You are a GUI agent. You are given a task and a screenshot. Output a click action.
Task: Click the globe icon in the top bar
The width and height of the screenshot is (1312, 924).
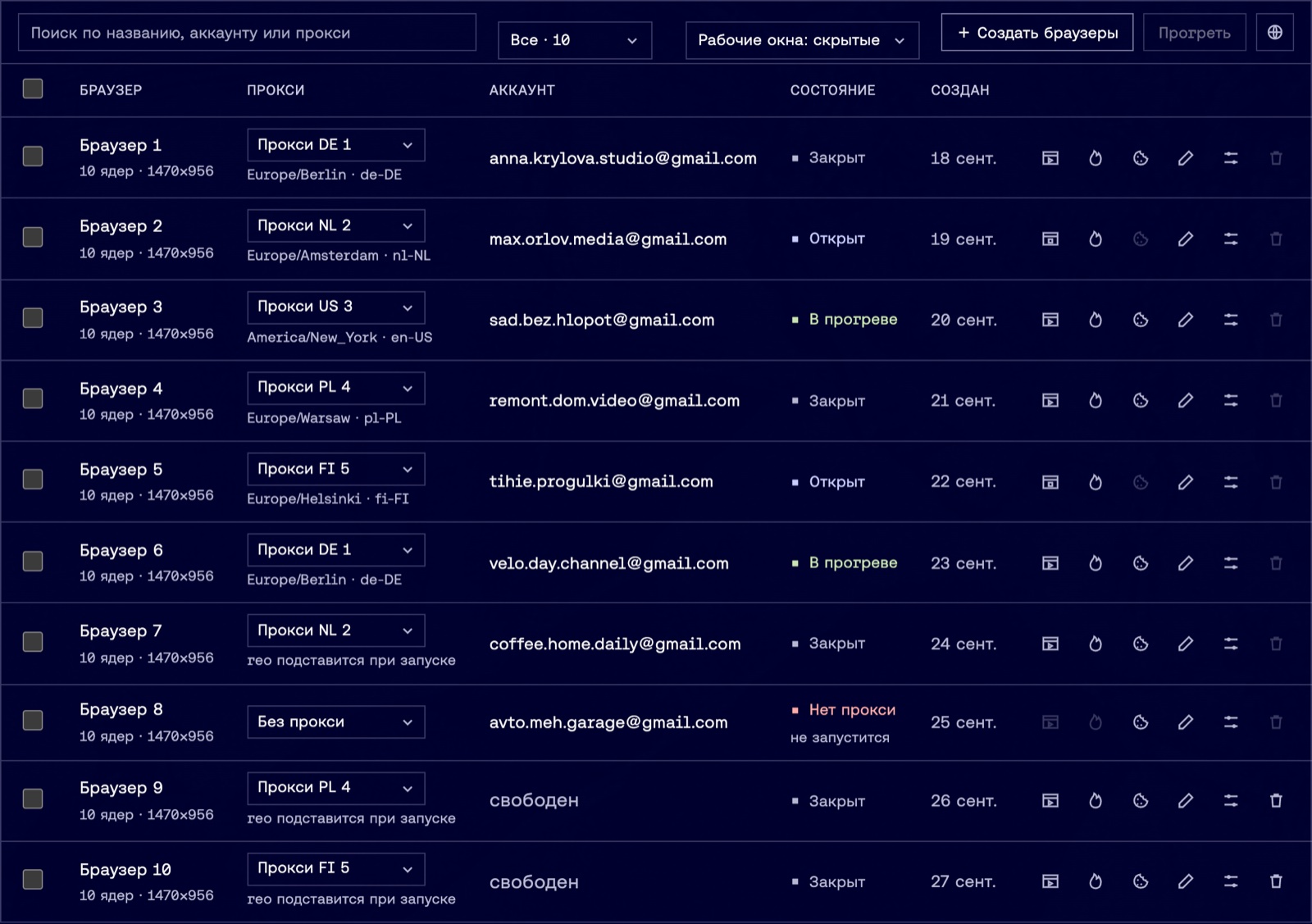(x=1275, y=32)
